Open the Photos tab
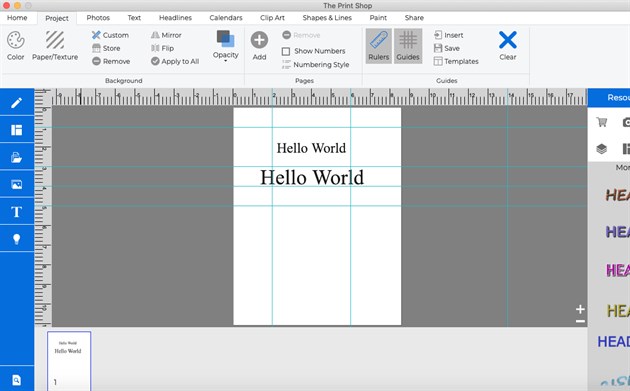This screenshot has width=630, height=391. click(98, 18)
